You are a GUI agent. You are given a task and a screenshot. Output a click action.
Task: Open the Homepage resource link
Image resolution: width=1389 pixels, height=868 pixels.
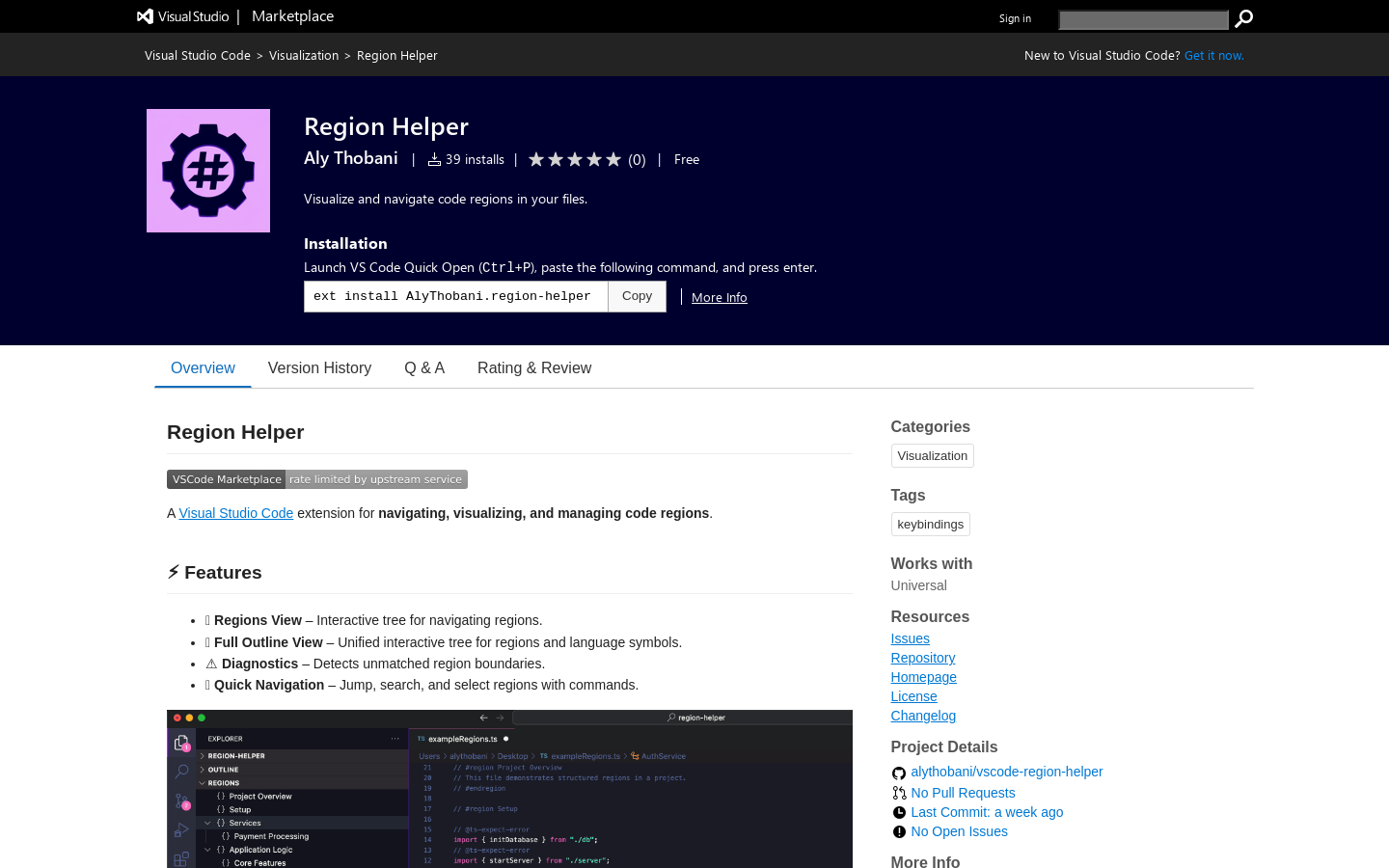(x=924, y=677)
